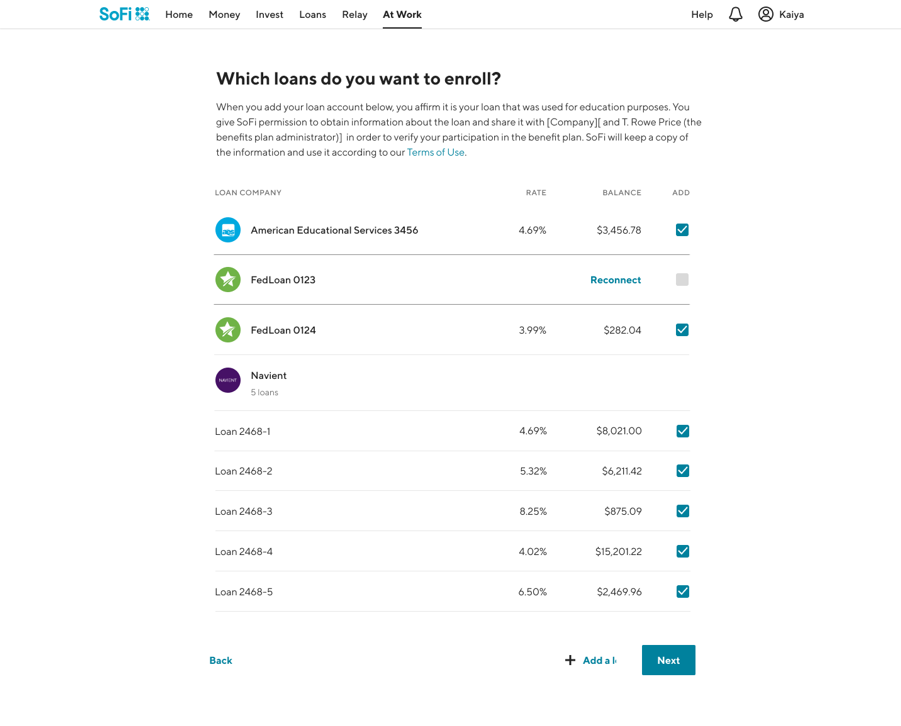The width and height of the screenshot is (901, 726).
Task: Click the Kaiya profile avatar icon
Action: coord(766,14)
